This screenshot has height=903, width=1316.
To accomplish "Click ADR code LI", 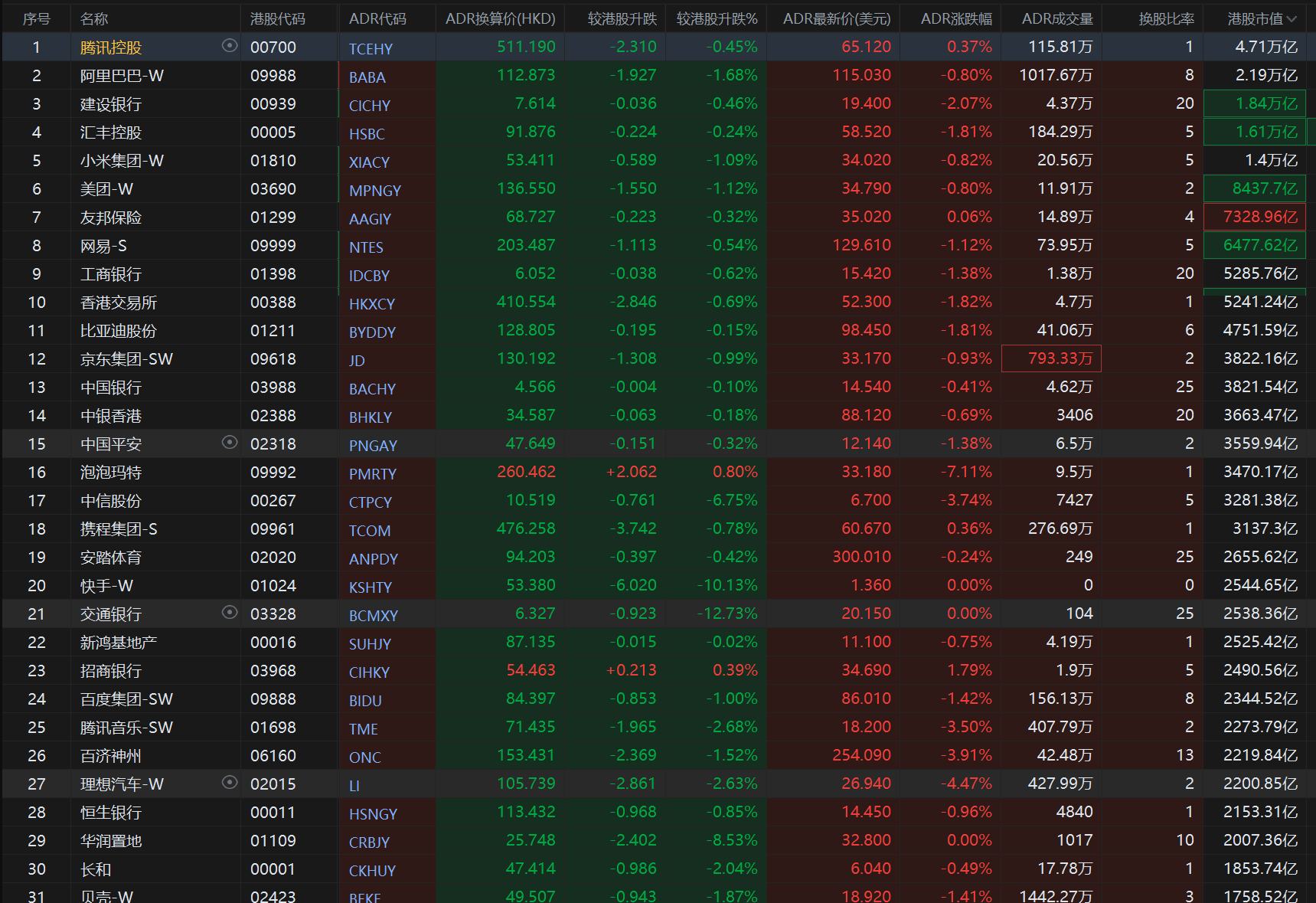I will click(x=354, y=785).
